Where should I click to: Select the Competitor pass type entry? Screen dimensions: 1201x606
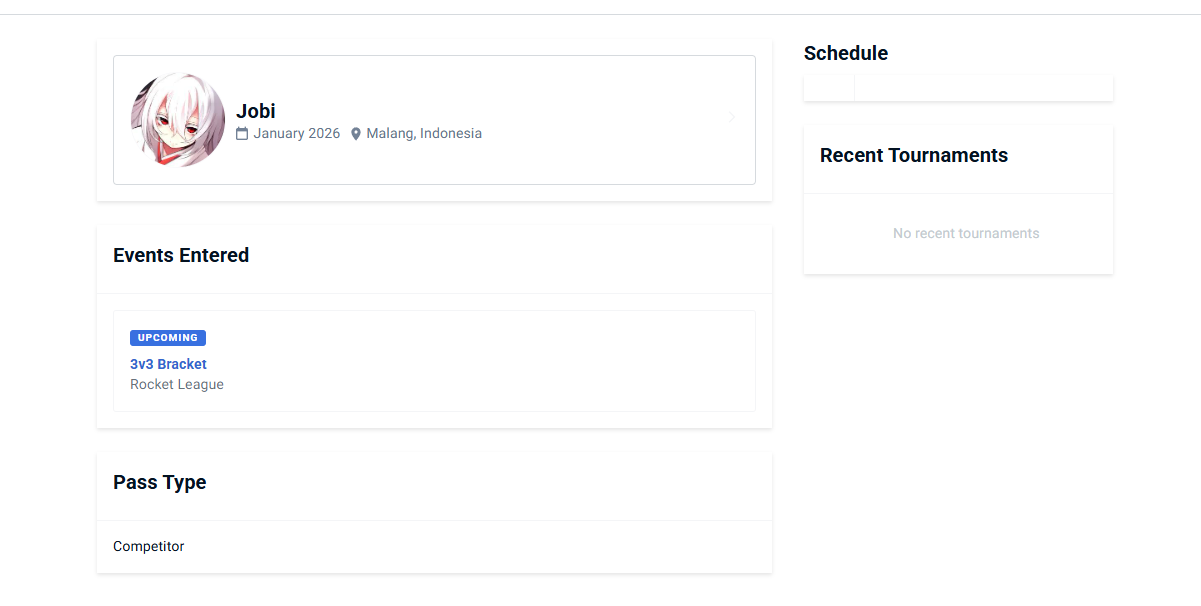149,546
